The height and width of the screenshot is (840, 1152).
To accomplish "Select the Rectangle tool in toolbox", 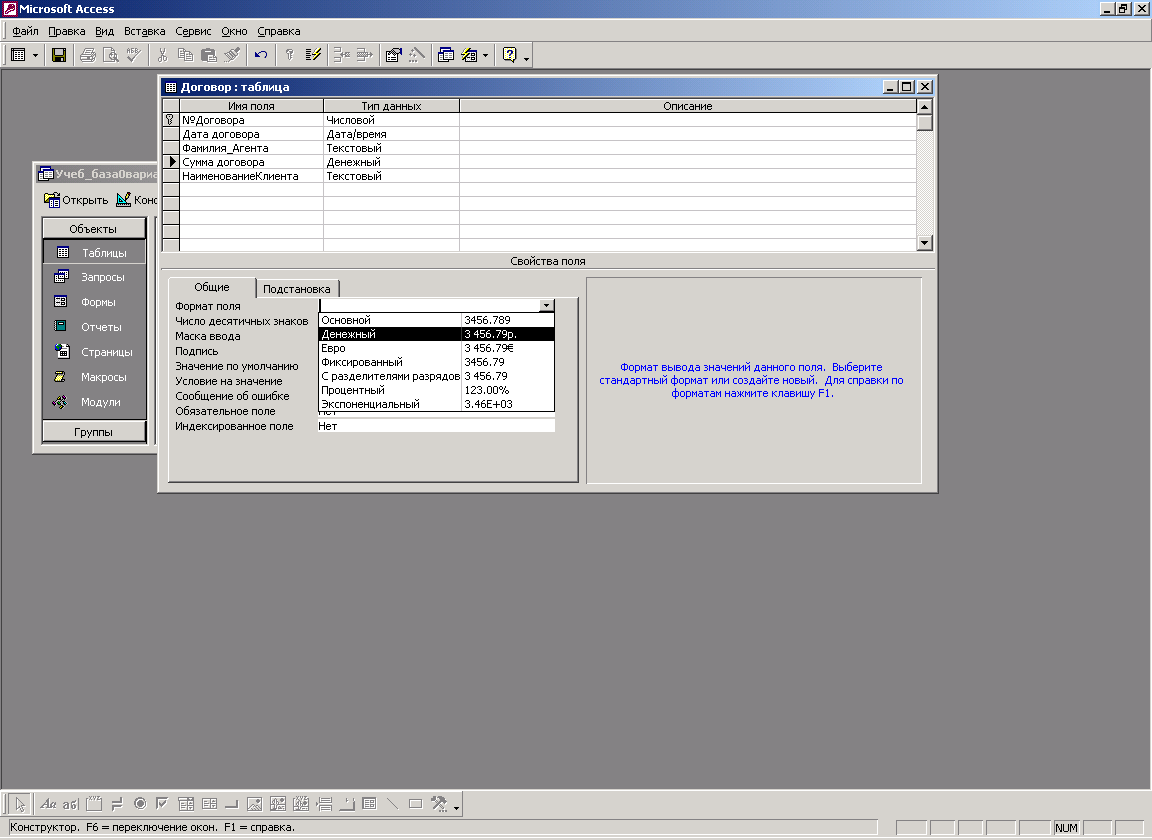I will click(415, 804).
